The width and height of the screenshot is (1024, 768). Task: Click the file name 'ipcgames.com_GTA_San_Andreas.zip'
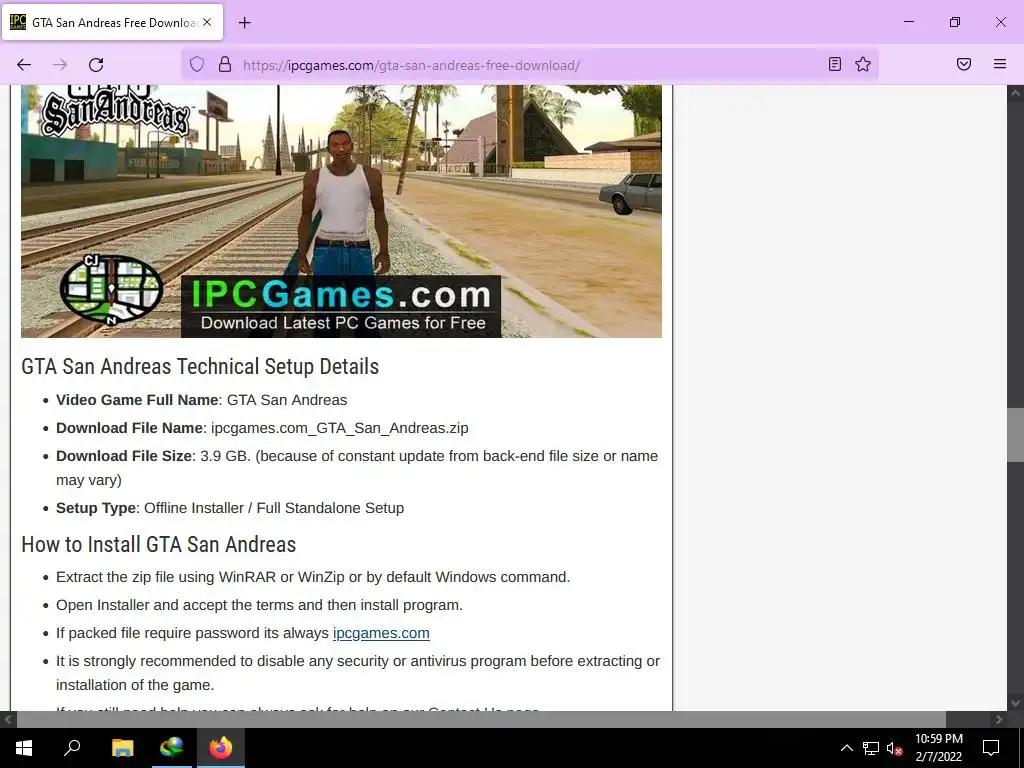(x=340, y=428)
